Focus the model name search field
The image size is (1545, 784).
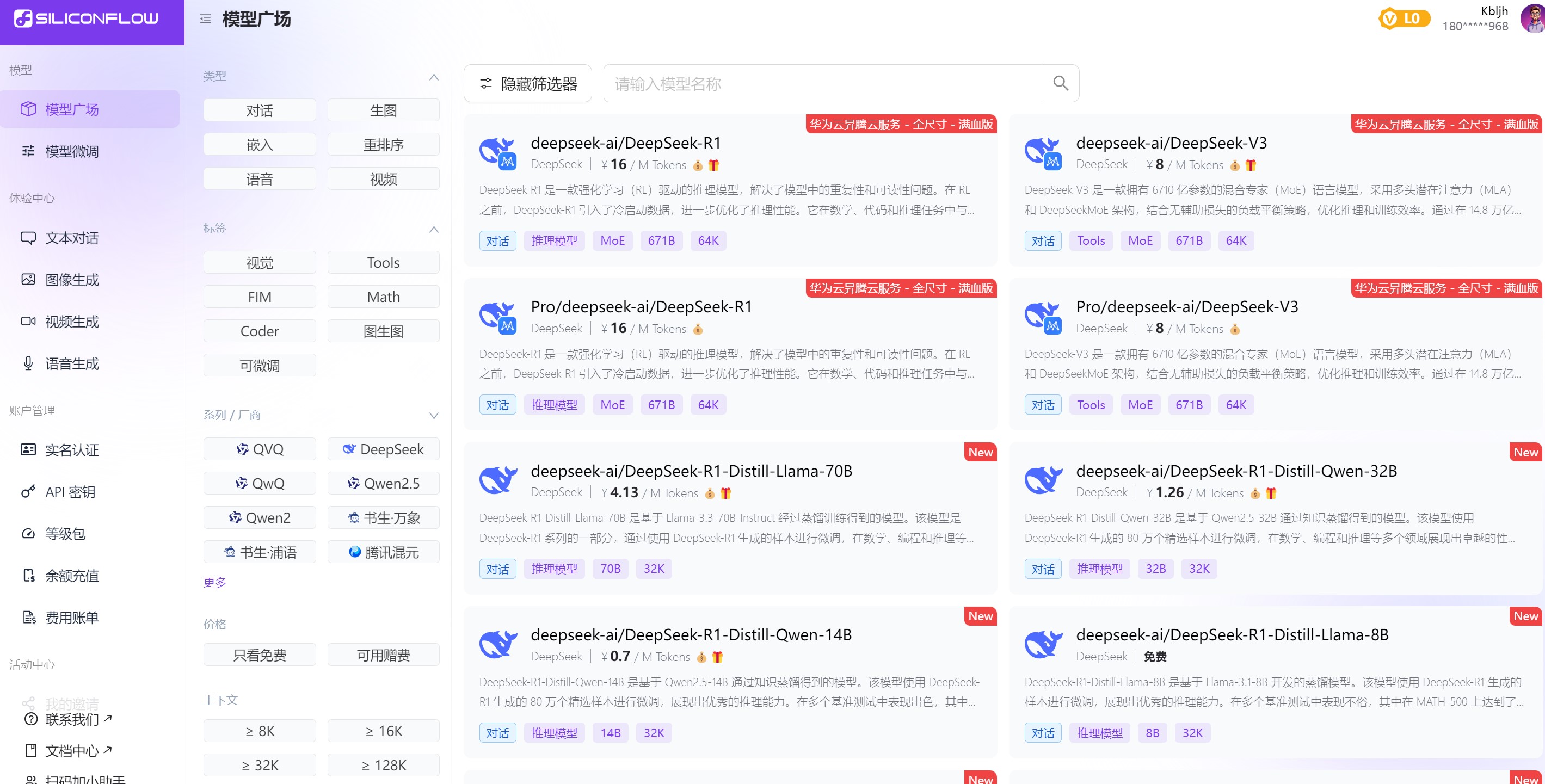point(822,83)
